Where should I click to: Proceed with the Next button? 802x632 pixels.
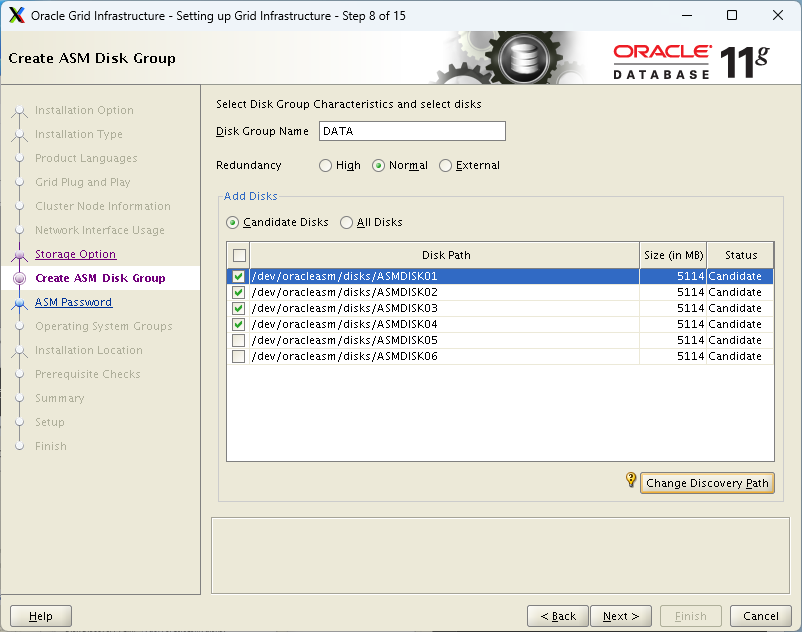coord(621,616)
